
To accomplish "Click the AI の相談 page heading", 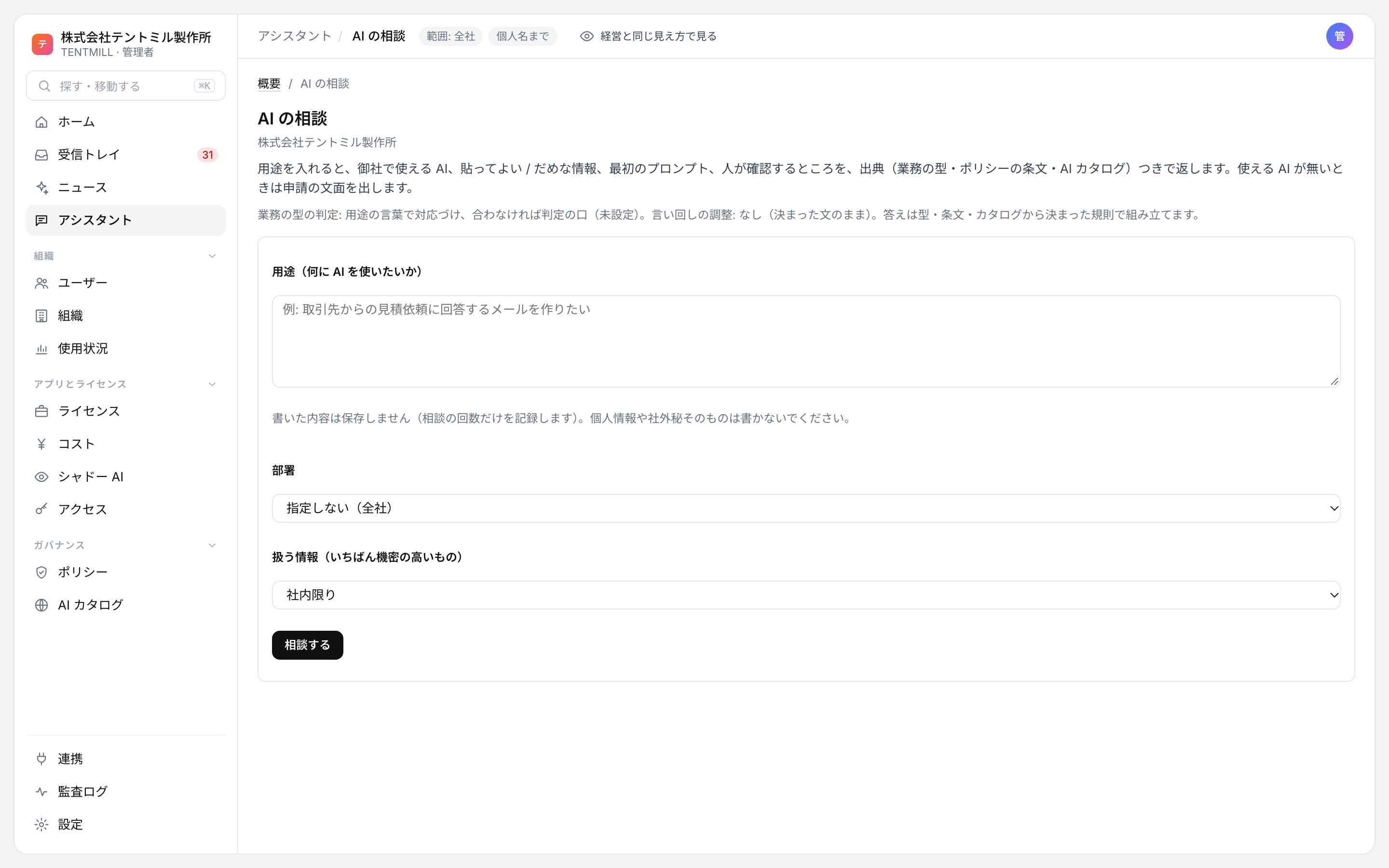I will pos(292,119).
